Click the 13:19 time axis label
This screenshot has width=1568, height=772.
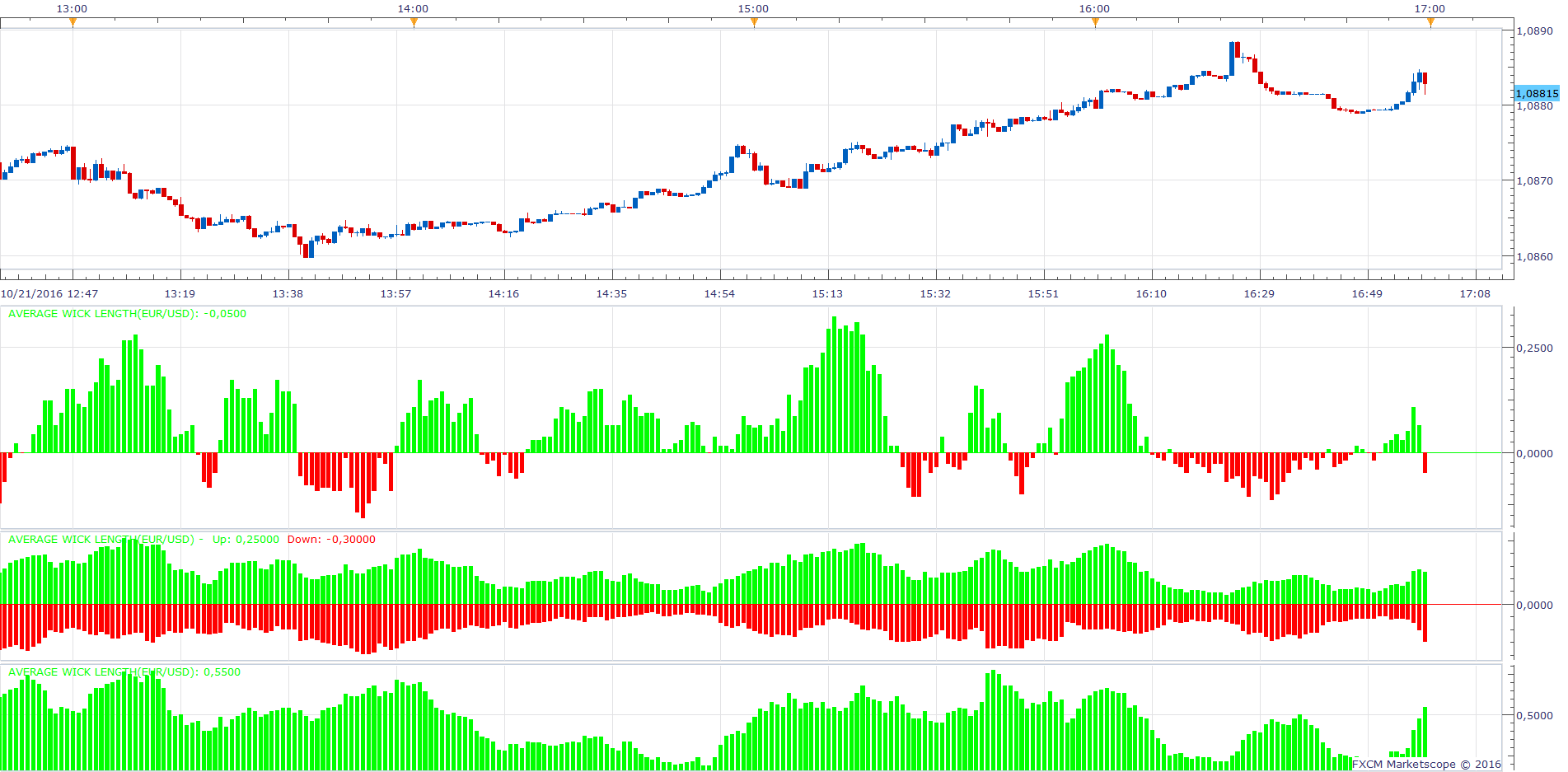(180, 294)
